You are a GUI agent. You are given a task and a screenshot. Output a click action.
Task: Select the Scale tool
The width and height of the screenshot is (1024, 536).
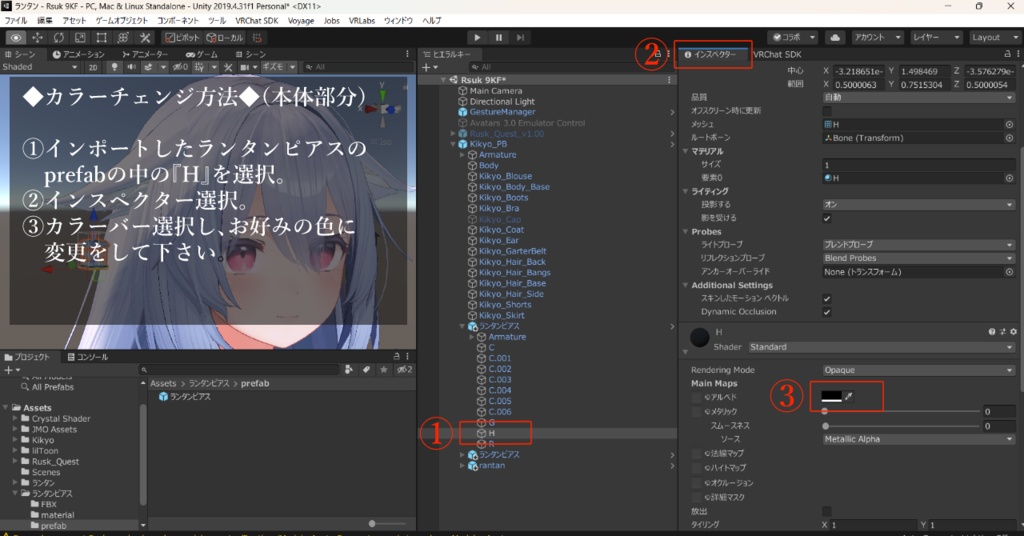click(80, 38)
